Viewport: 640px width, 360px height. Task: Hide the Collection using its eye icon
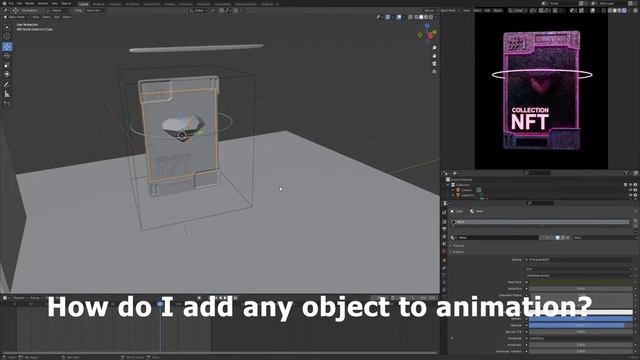pos(631,185)
